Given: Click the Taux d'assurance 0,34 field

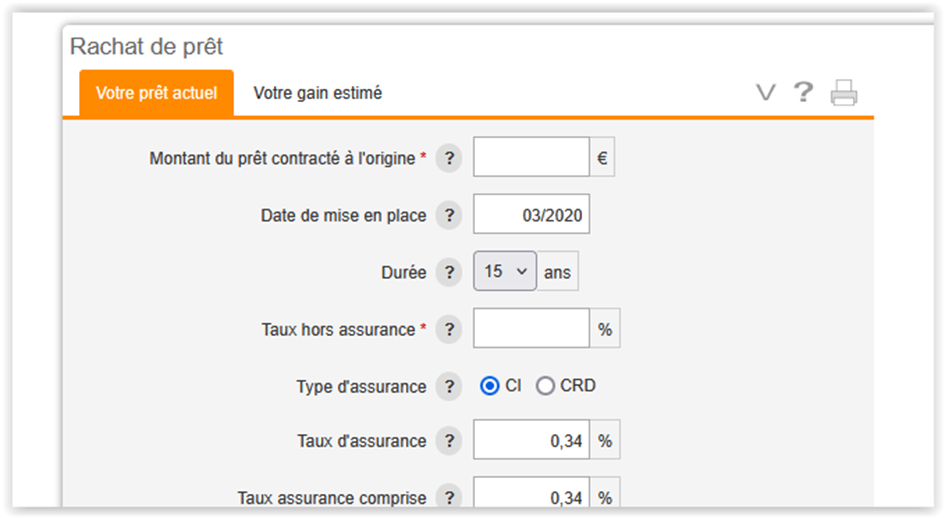Looking at the screenshot, I should pos(531,440).
